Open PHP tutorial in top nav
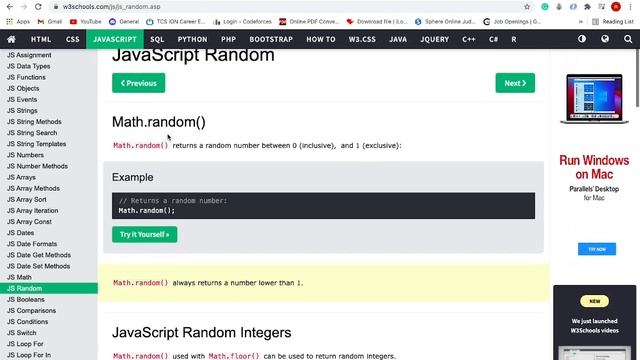This screenshot has width=640, height=360. [x=229, y=39]
